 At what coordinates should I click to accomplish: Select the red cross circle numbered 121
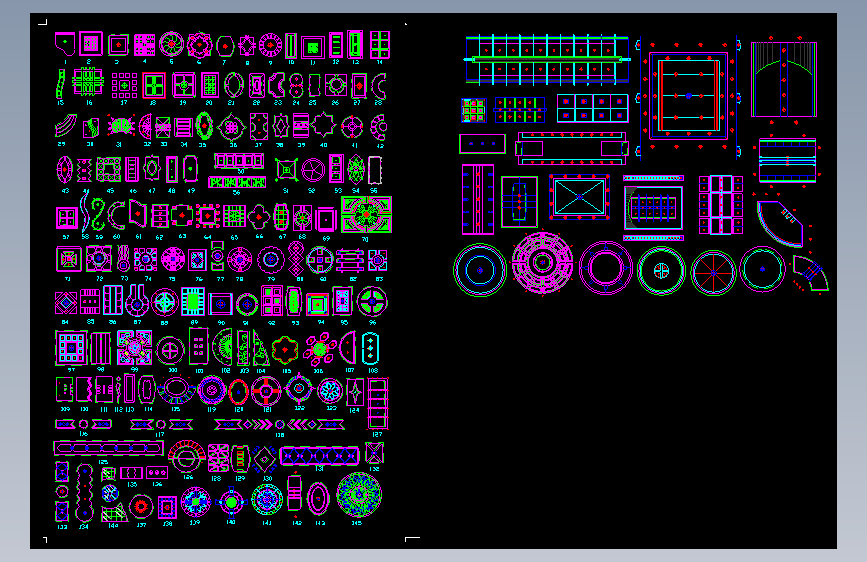[266, 391]
